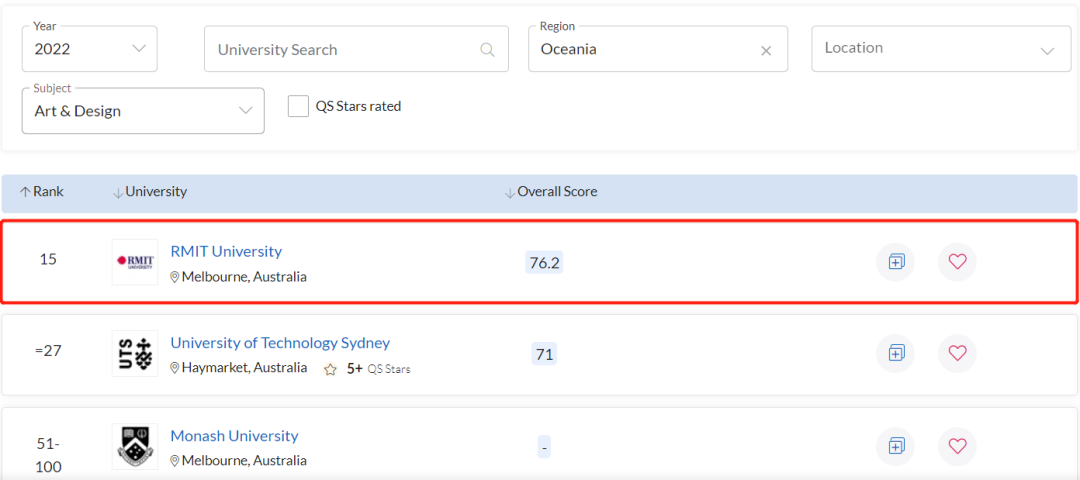The image size is (1080, 480).
Task: Open the Monash University link
Action: (234, 436)
